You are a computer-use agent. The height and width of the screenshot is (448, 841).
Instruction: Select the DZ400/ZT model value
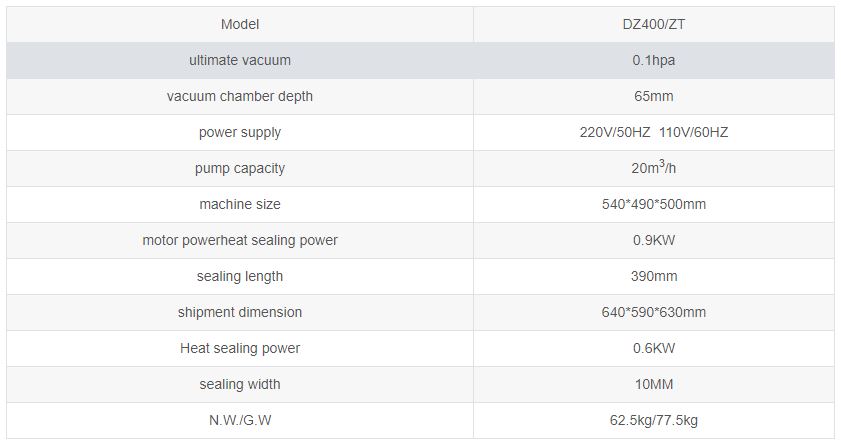[654, 24]
